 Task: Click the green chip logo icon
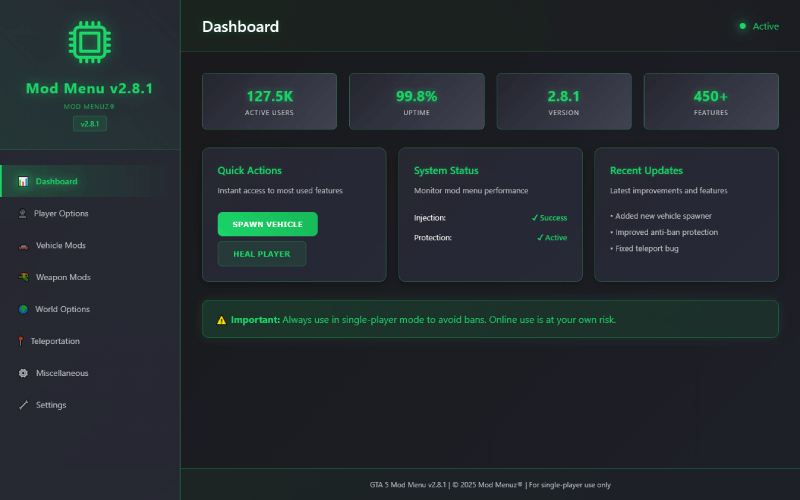[89, 42]
